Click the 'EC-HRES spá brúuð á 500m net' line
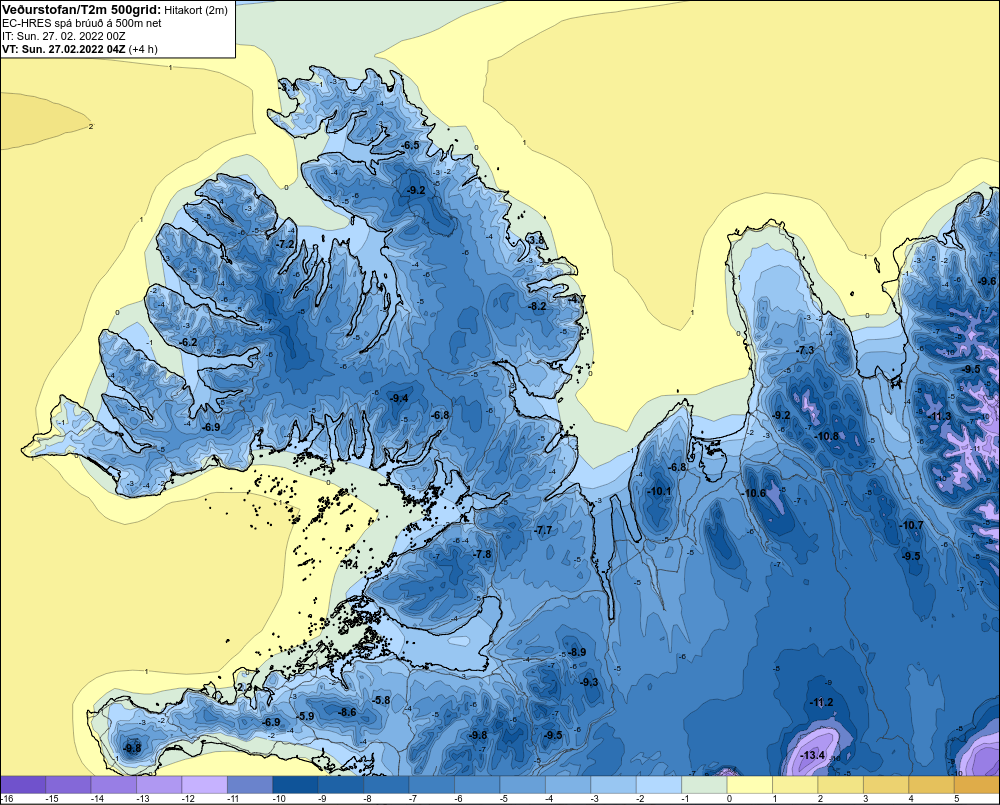The width and height of the screenshot is (1000, 805). (x=82, y=23)
